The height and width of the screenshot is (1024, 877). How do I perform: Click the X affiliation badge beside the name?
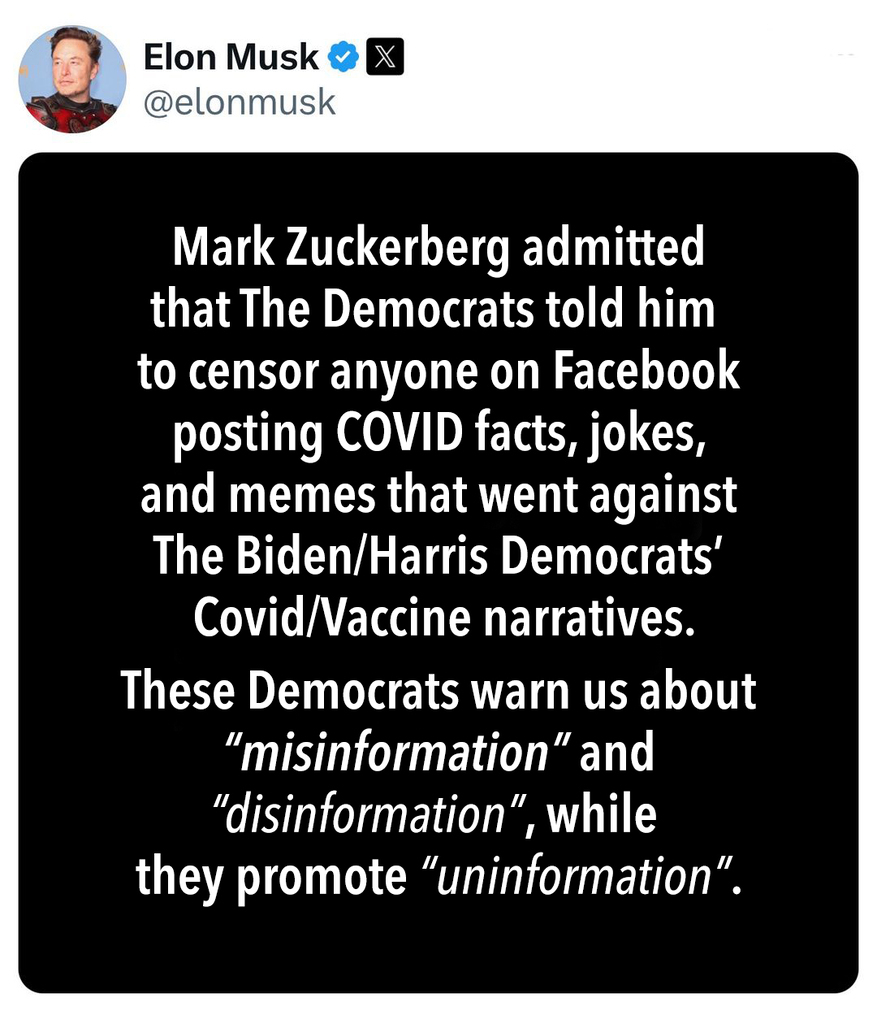[x=383, y=58]
